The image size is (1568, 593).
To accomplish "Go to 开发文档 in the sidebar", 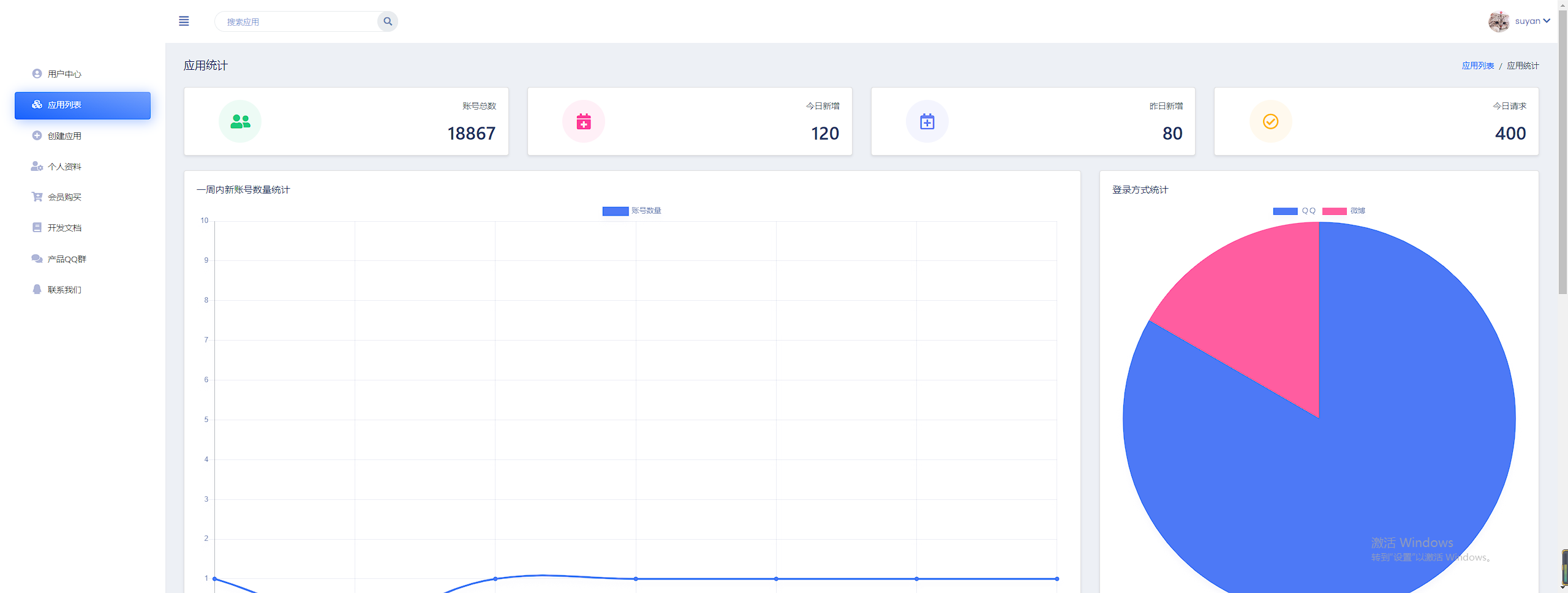I will (x=64, y=228).
